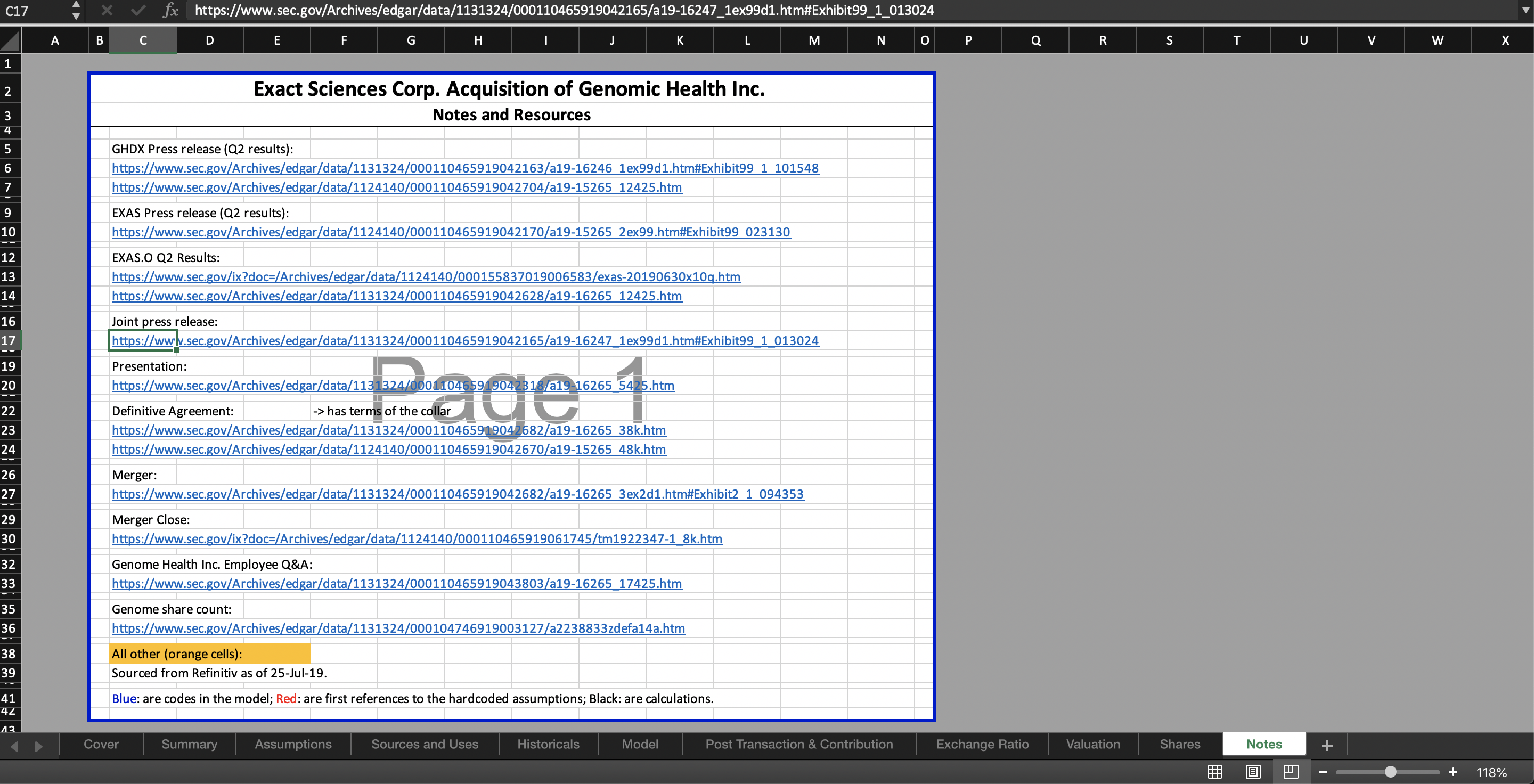Open Genome share count link a2238833zdefa14a.htm

pos(398,628)
